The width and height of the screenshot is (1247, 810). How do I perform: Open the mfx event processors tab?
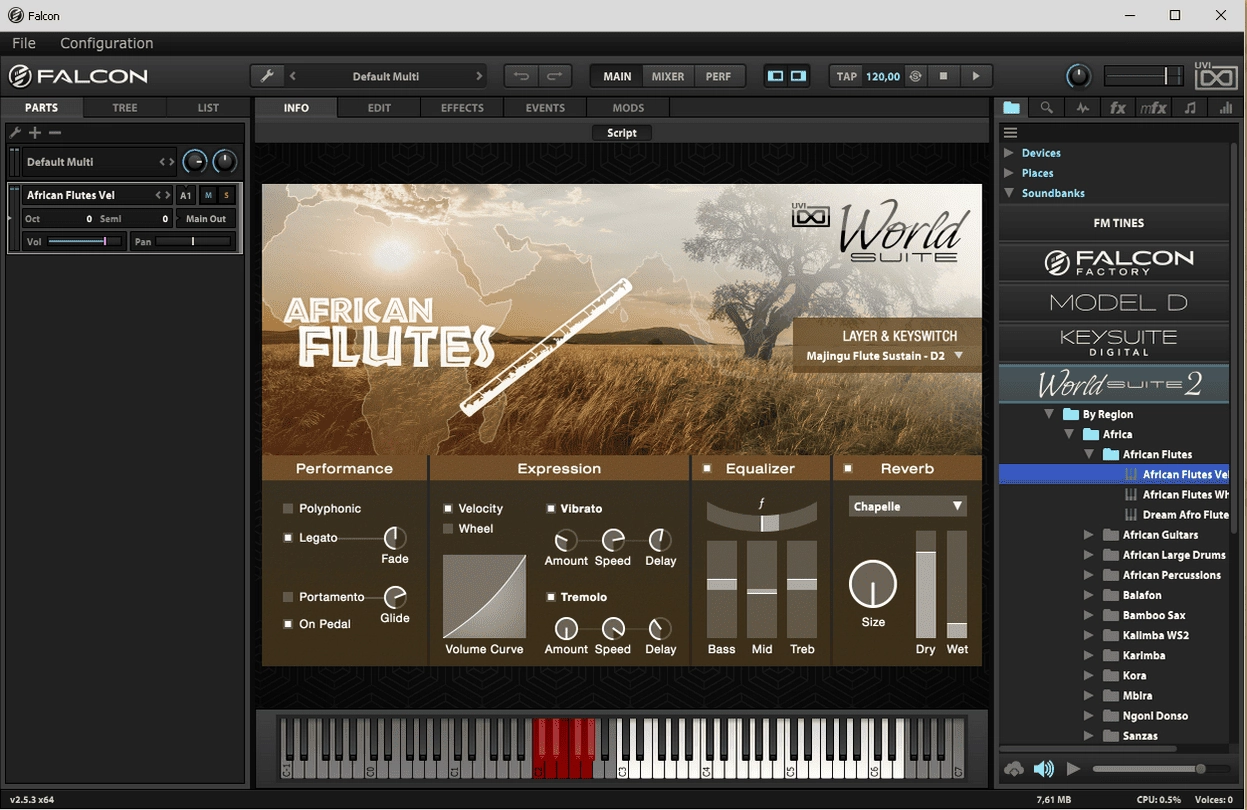(x=1154, y=108)
